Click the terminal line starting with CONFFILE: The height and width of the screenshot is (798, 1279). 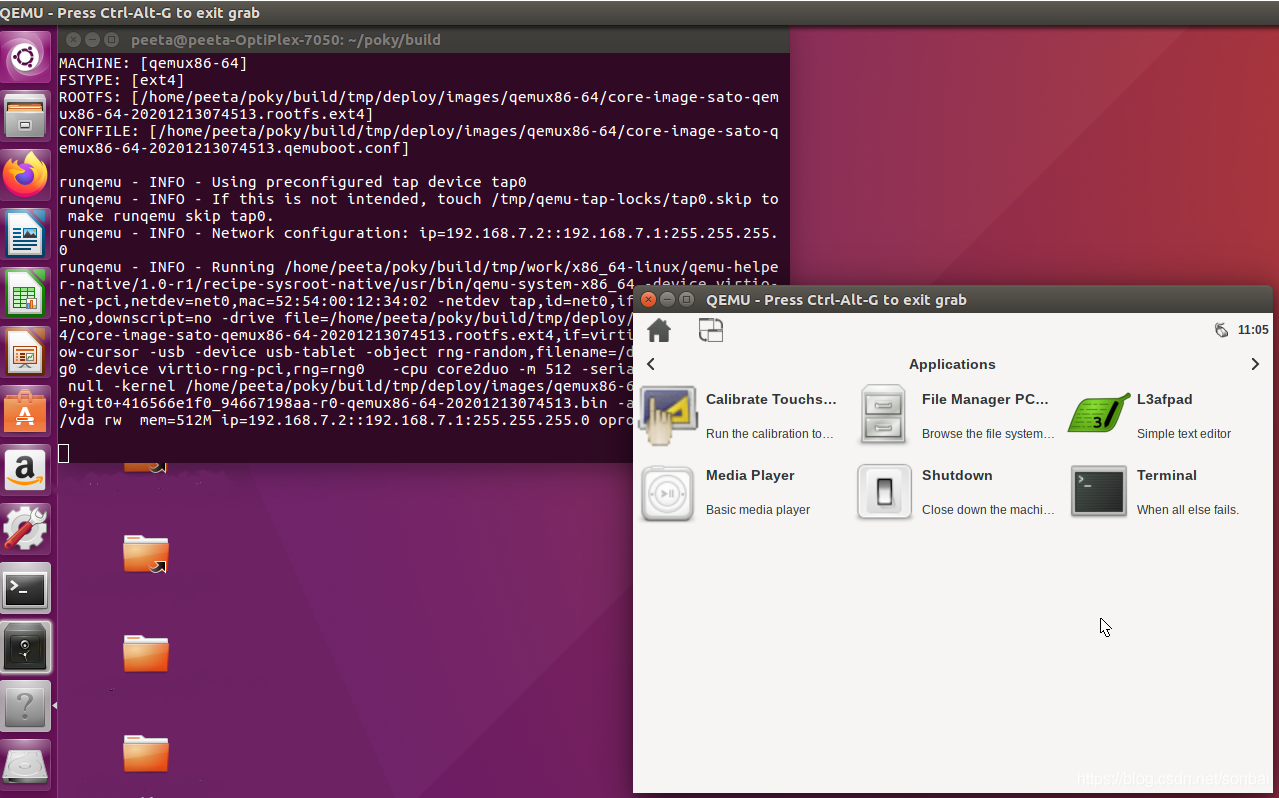point(419,139)
